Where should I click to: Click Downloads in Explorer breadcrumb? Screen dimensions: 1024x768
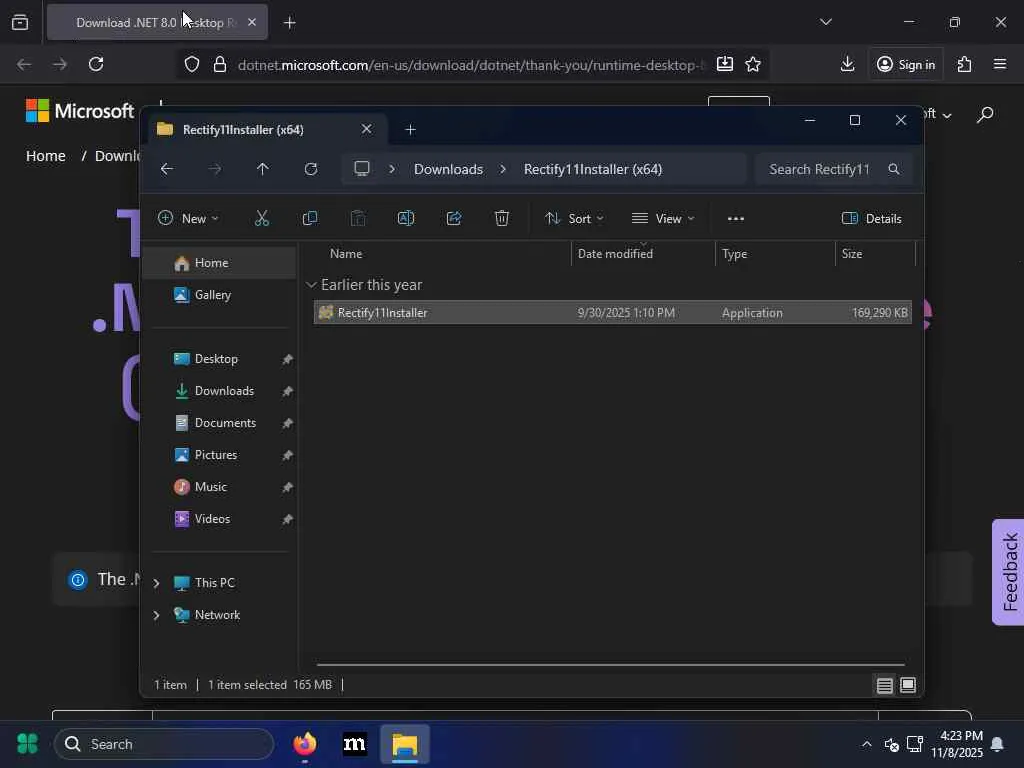coord(449,169)
